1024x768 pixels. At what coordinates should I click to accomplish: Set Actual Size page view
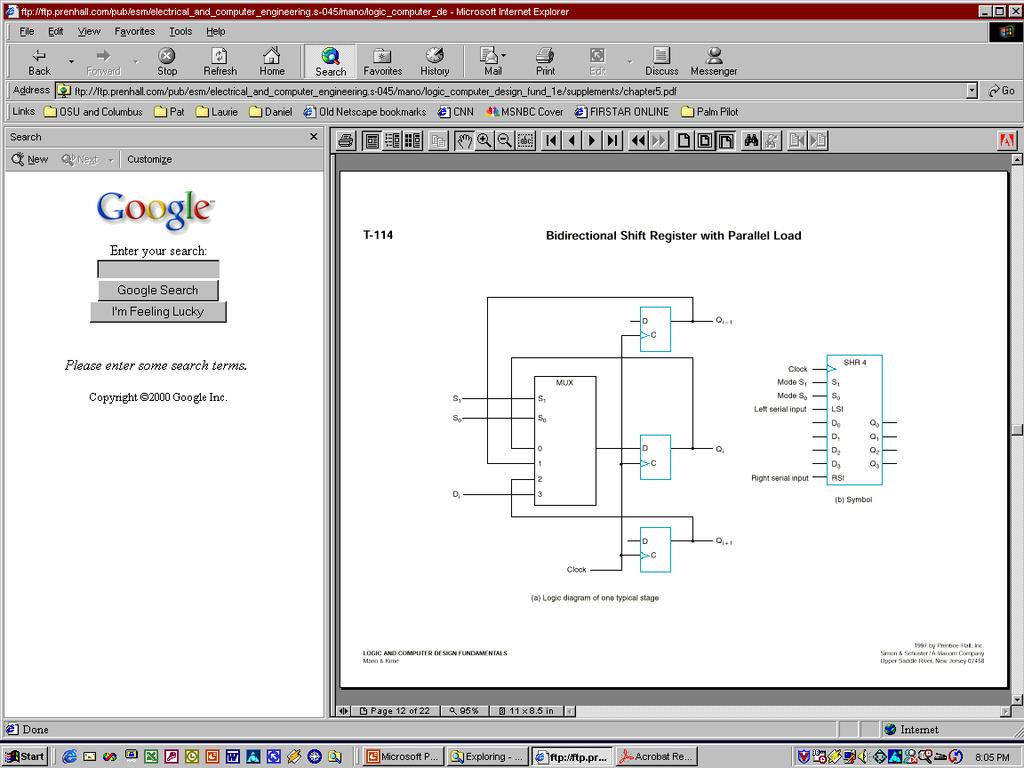point(684,141)
